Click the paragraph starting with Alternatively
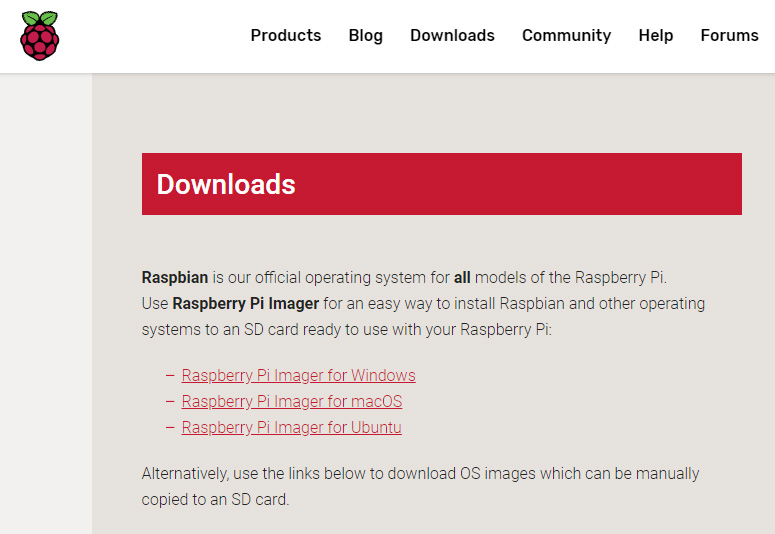The image size is (775, 534). 420,487
